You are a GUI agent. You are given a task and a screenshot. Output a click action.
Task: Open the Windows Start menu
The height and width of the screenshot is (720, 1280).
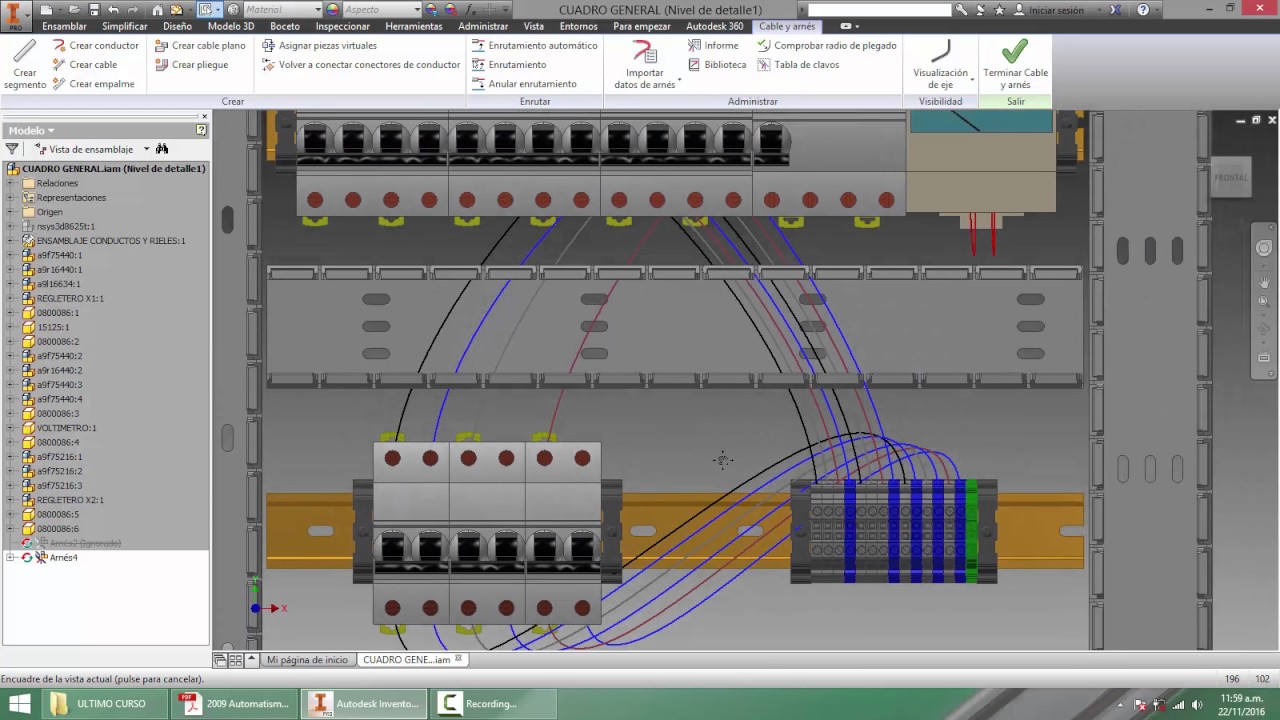tap(19, 704)
